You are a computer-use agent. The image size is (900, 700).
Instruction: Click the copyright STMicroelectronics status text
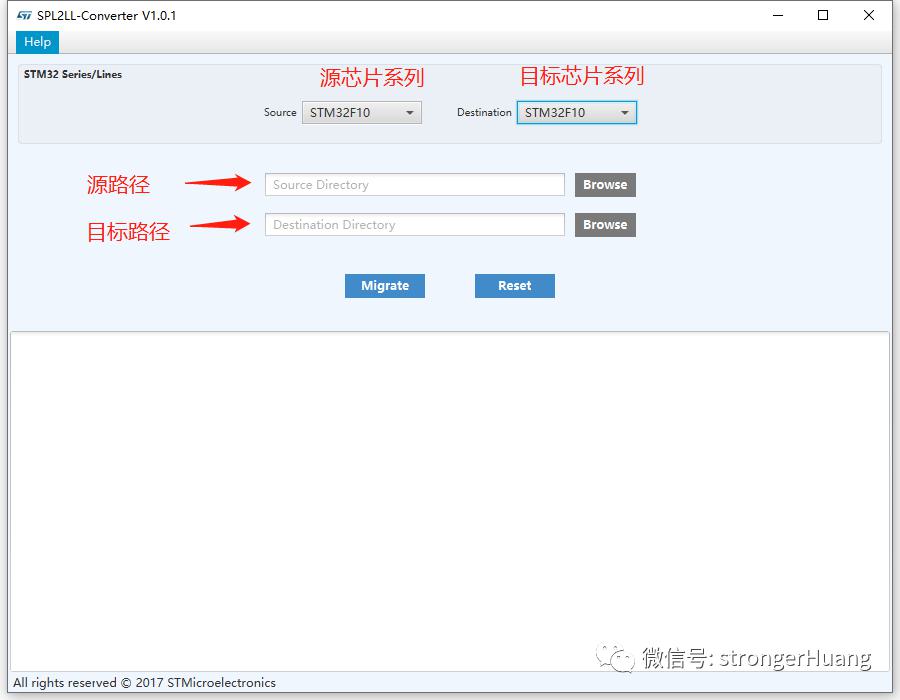coord(144,683)
